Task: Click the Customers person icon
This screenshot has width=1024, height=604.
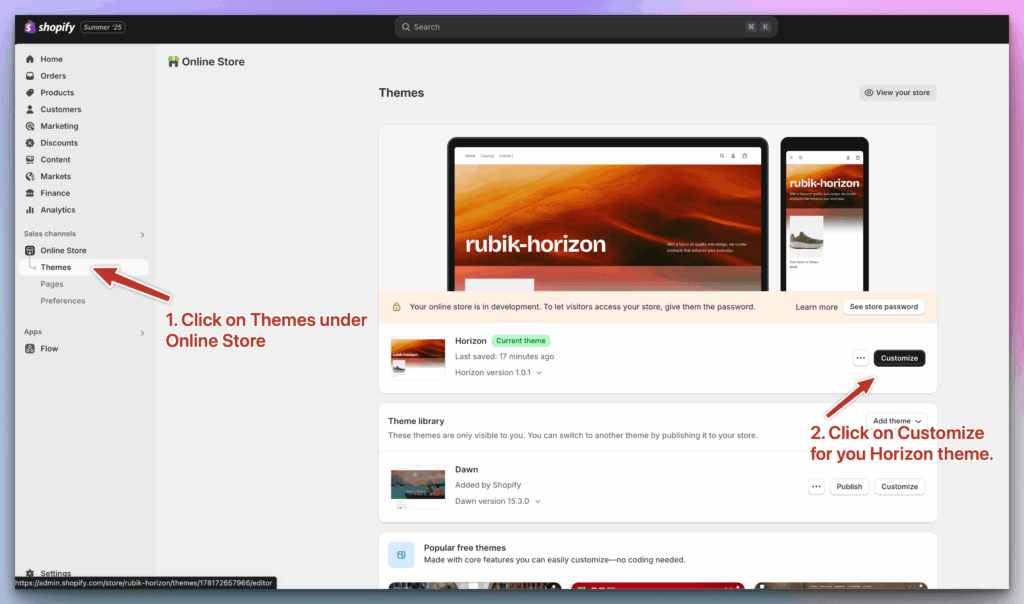Action: pyautogui.click(x=30, y=109)
